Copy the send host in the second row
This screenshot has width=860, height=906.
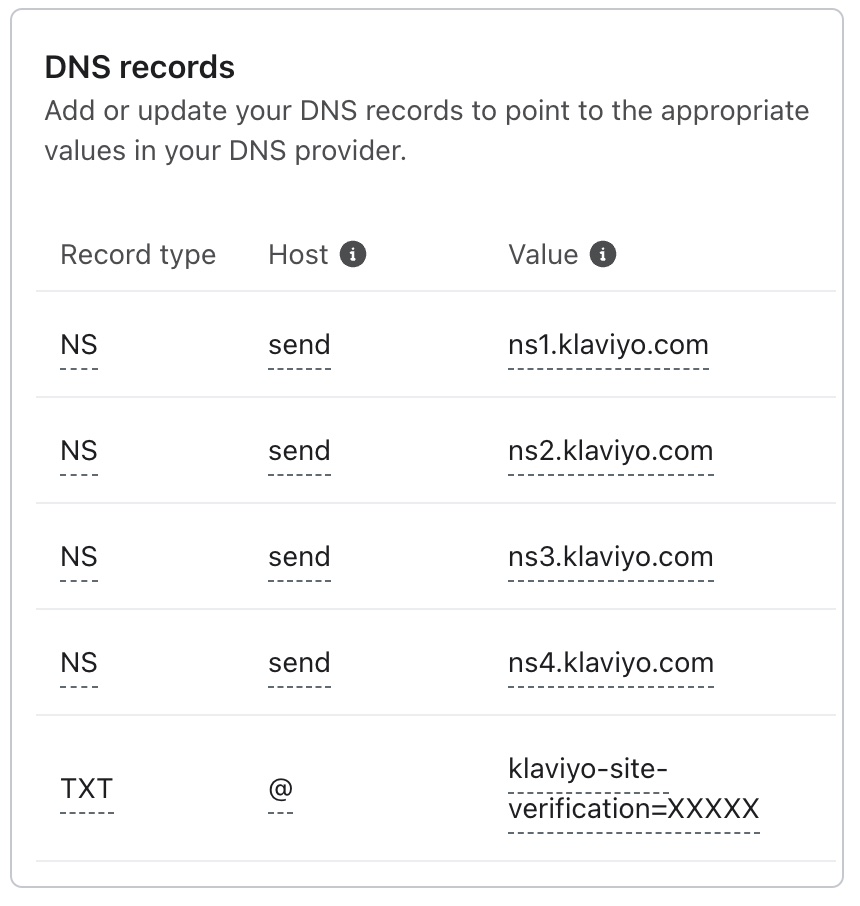[299, 450]
